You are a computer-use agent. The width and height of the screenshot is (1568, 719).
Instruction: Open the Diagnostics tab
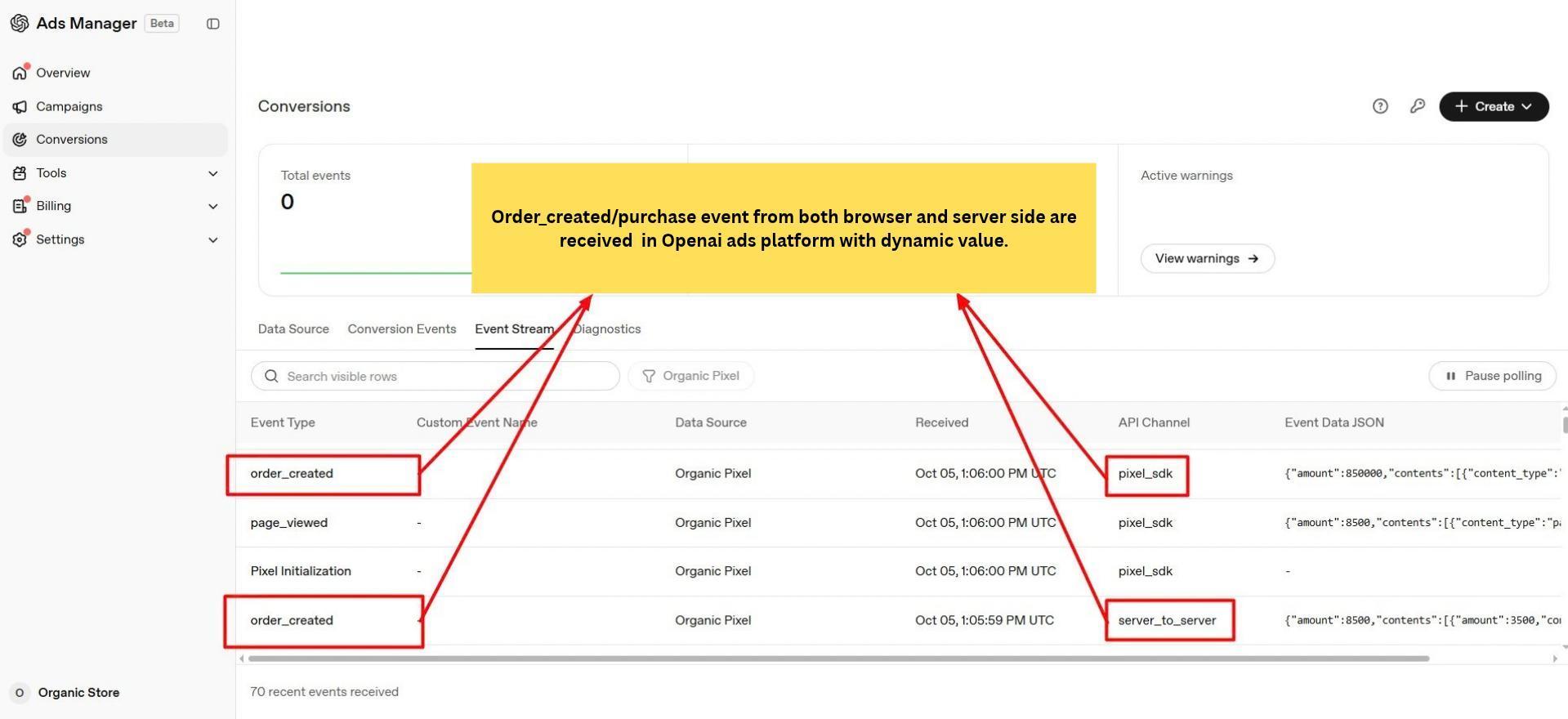tap(607, 329)
